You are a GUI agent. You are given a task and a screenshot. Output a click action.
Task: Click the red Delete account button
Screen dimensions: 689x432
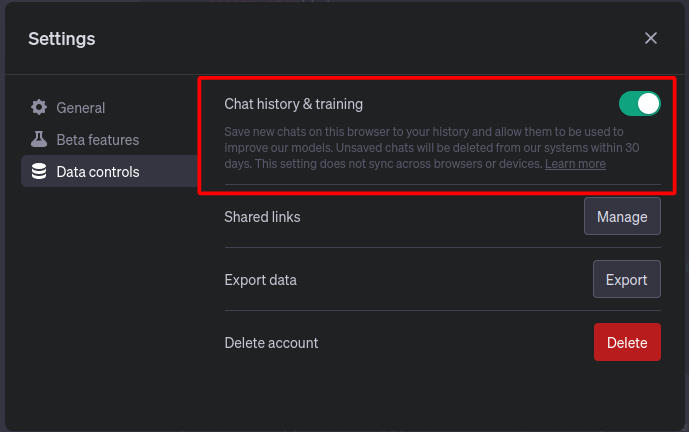click(x=627, y=342)
